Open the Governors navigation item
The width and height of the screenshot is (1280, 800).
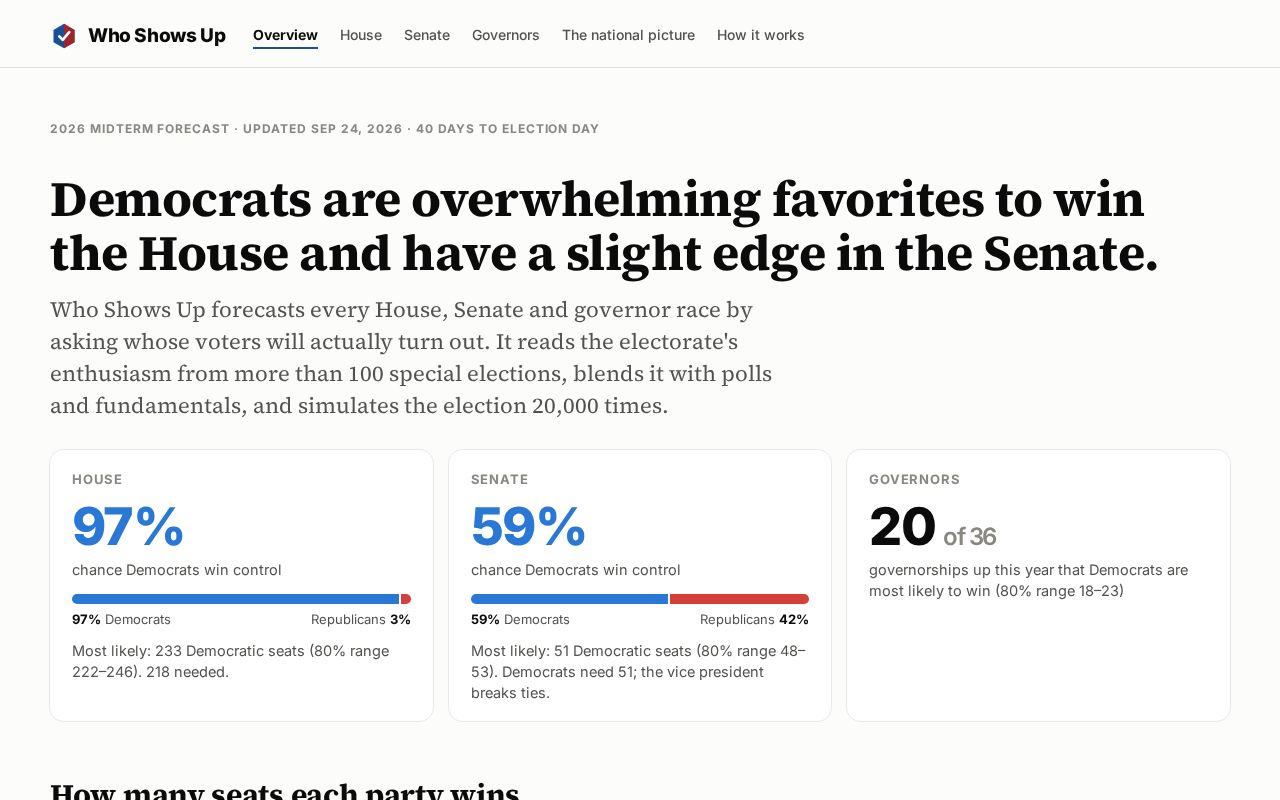point(506,35)
